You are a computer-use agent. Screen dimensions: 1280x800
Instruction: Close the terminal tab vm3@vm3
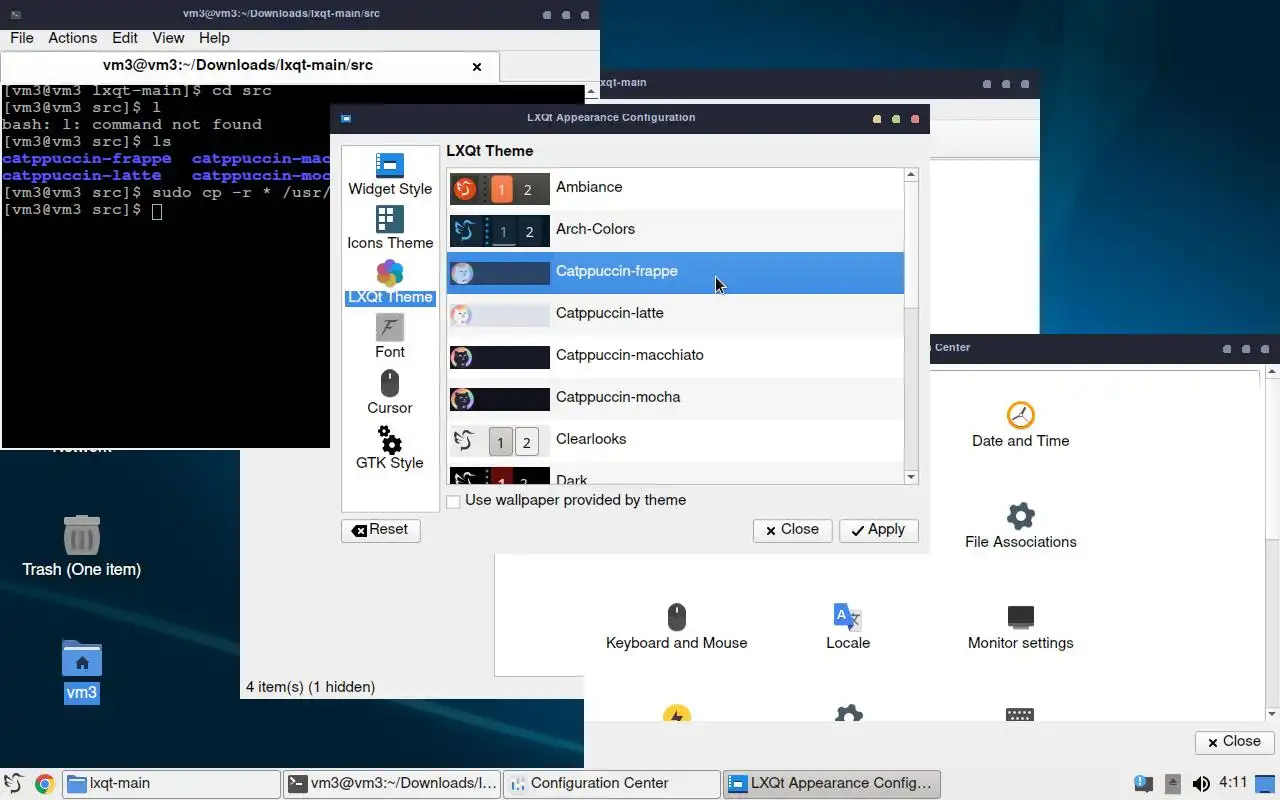pos(477,67)
